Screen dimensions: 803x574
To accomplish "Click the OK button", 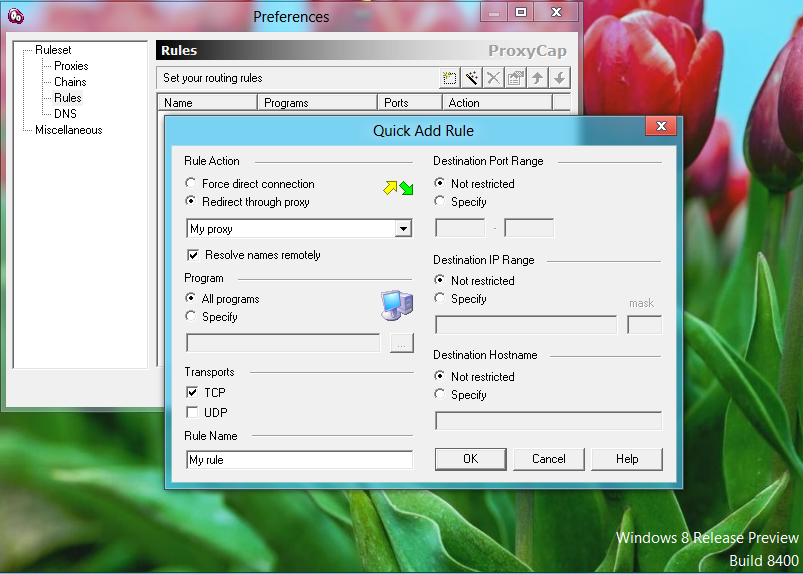I will (471, 459).
